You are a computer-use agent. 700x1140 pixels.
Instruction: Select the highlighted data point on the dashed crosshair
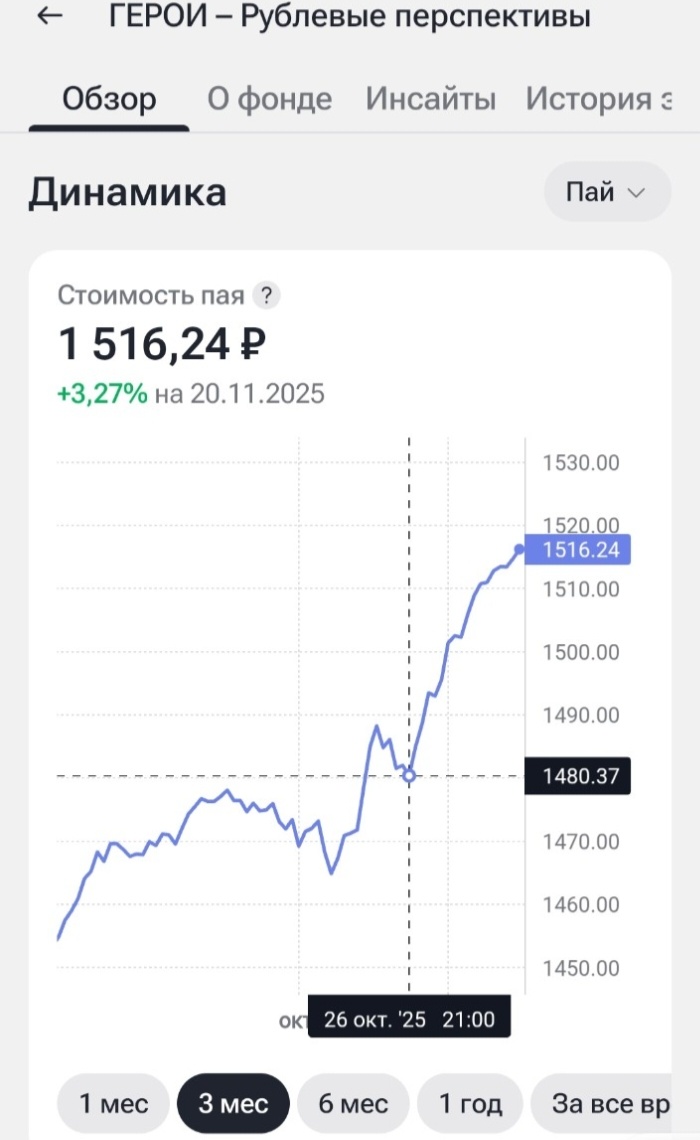408,776
